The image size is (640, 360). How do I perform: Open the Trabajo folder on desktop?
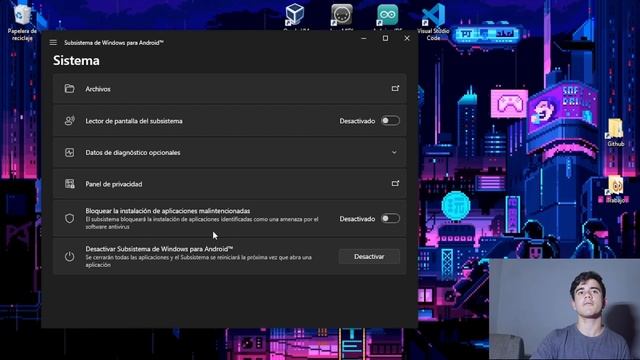(x=615, y=189)
